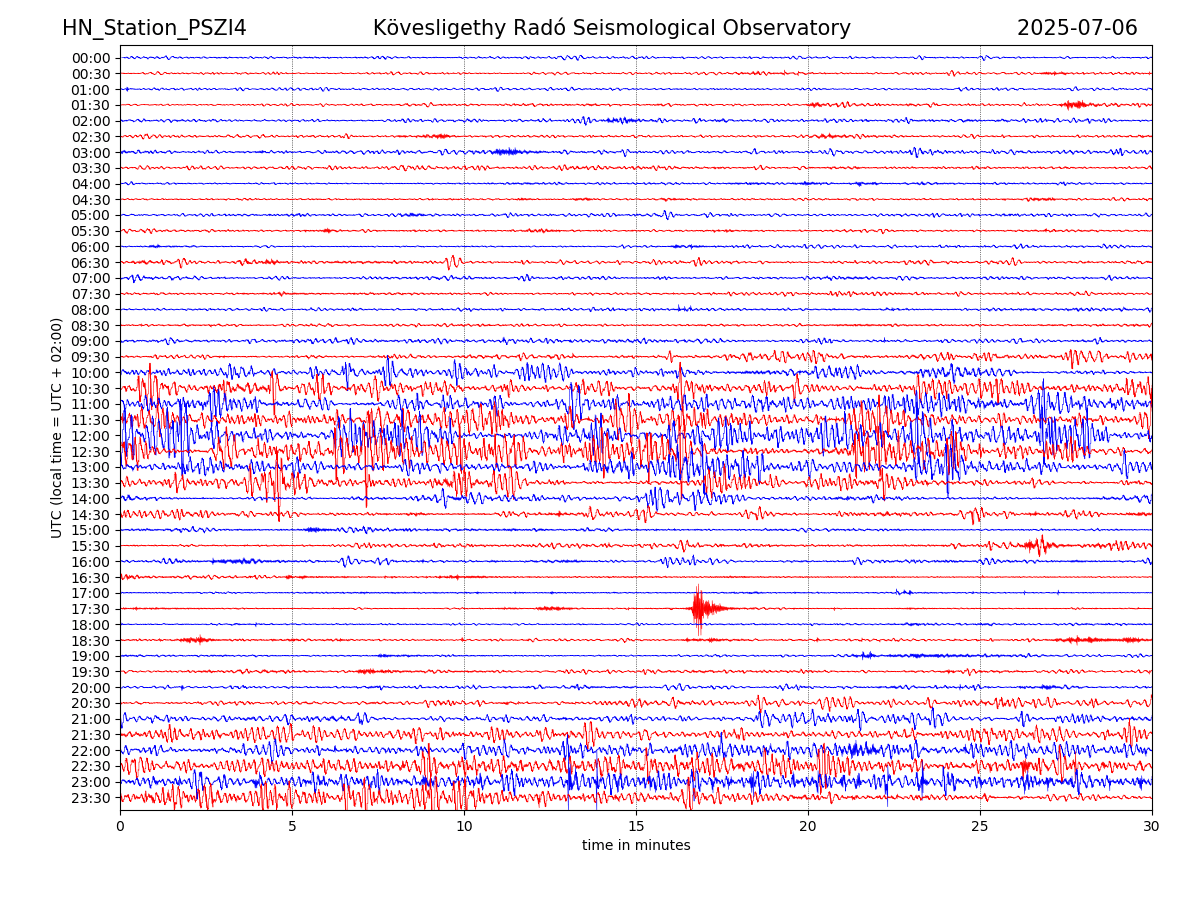The height and width of the screenshot is (900, 1200).
Task: Click the 25 tick on the x-axis
Action: (x=980, y=825)
